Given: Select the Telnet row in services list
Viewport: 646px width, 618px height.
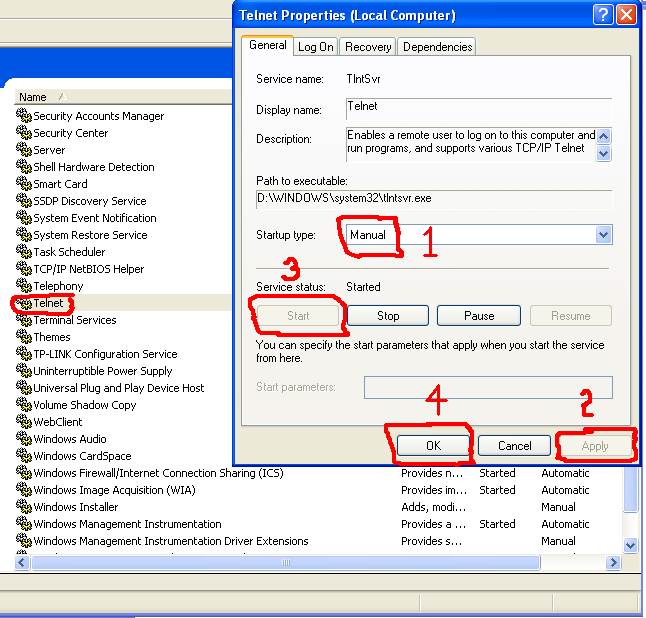Looking at the screenshot, I should pos(124,303).
